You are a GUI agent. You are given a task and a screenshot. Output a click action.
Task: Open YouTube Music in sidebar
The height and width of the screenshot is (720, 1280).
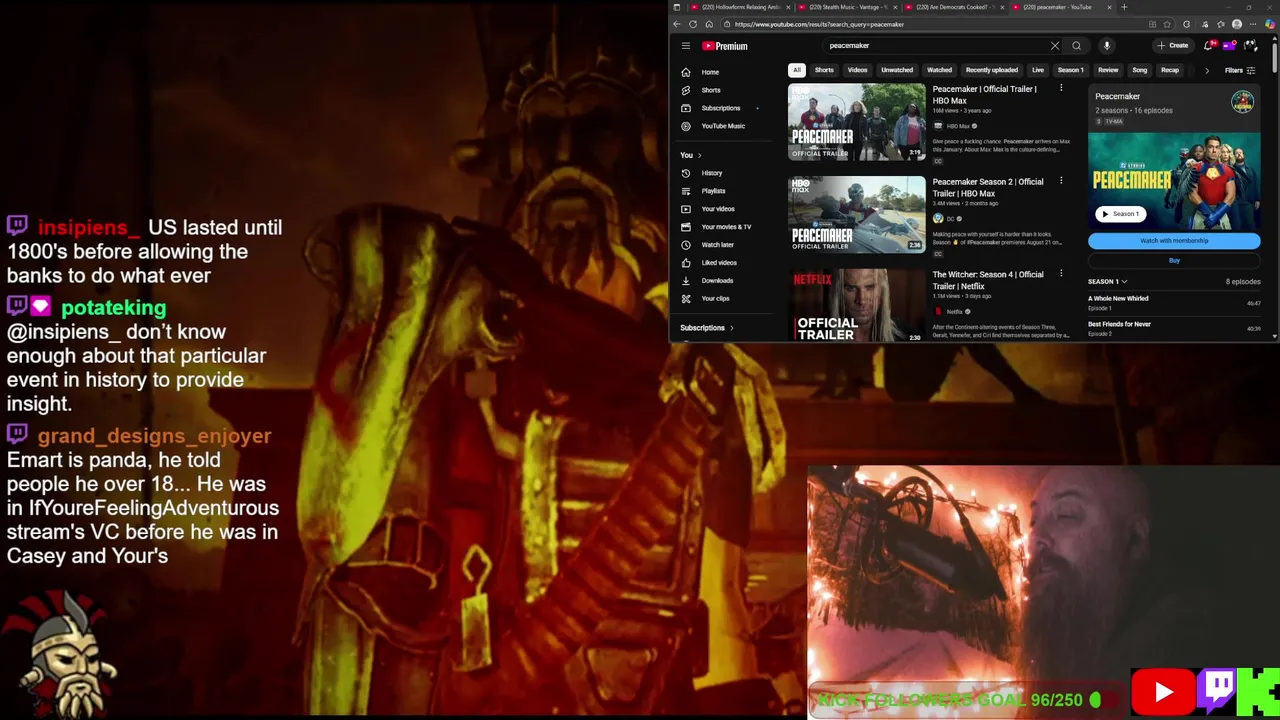[722, 126]
